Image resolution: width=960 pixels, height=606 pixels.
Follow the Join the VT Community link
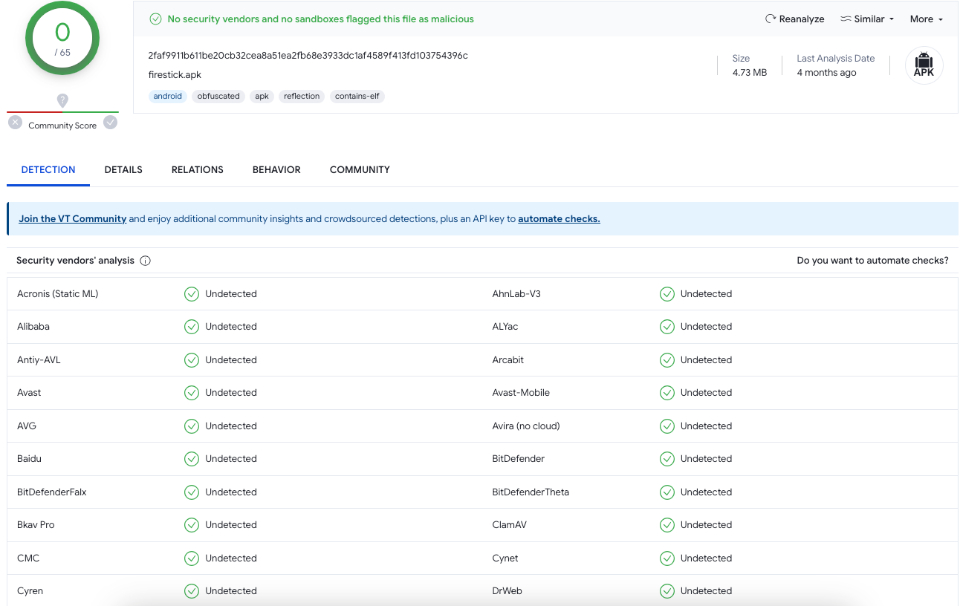pyautogui.click(x=72, y=219)
